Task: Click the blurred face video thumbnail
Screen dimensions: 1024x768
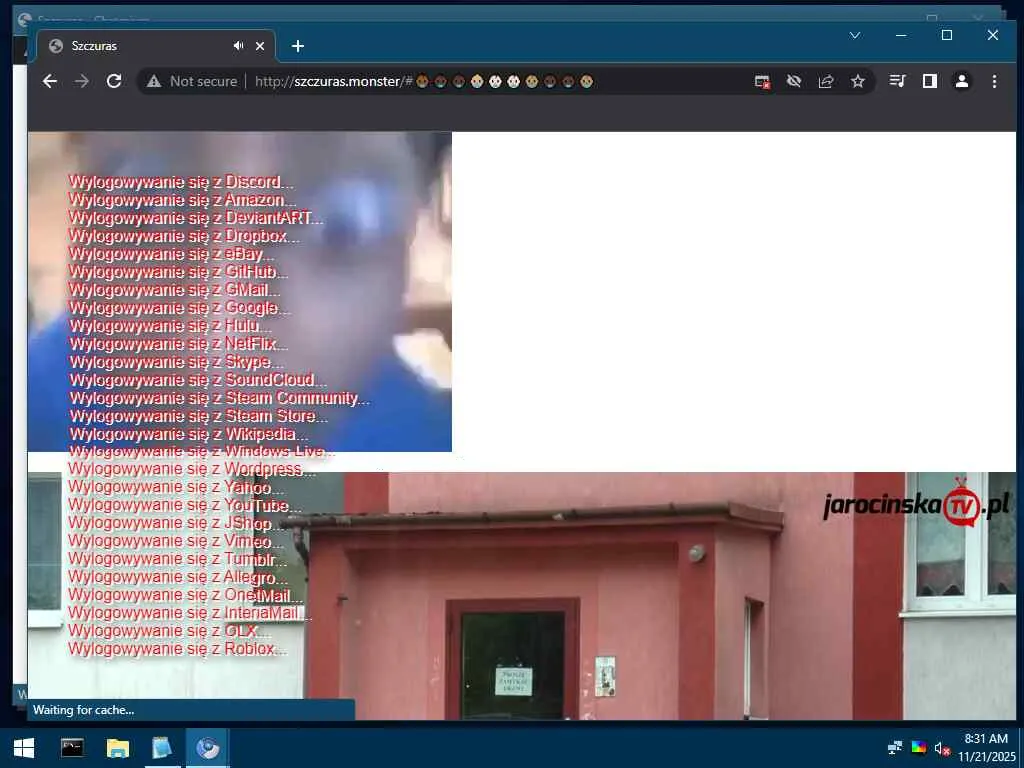Action: click(240, 292)
